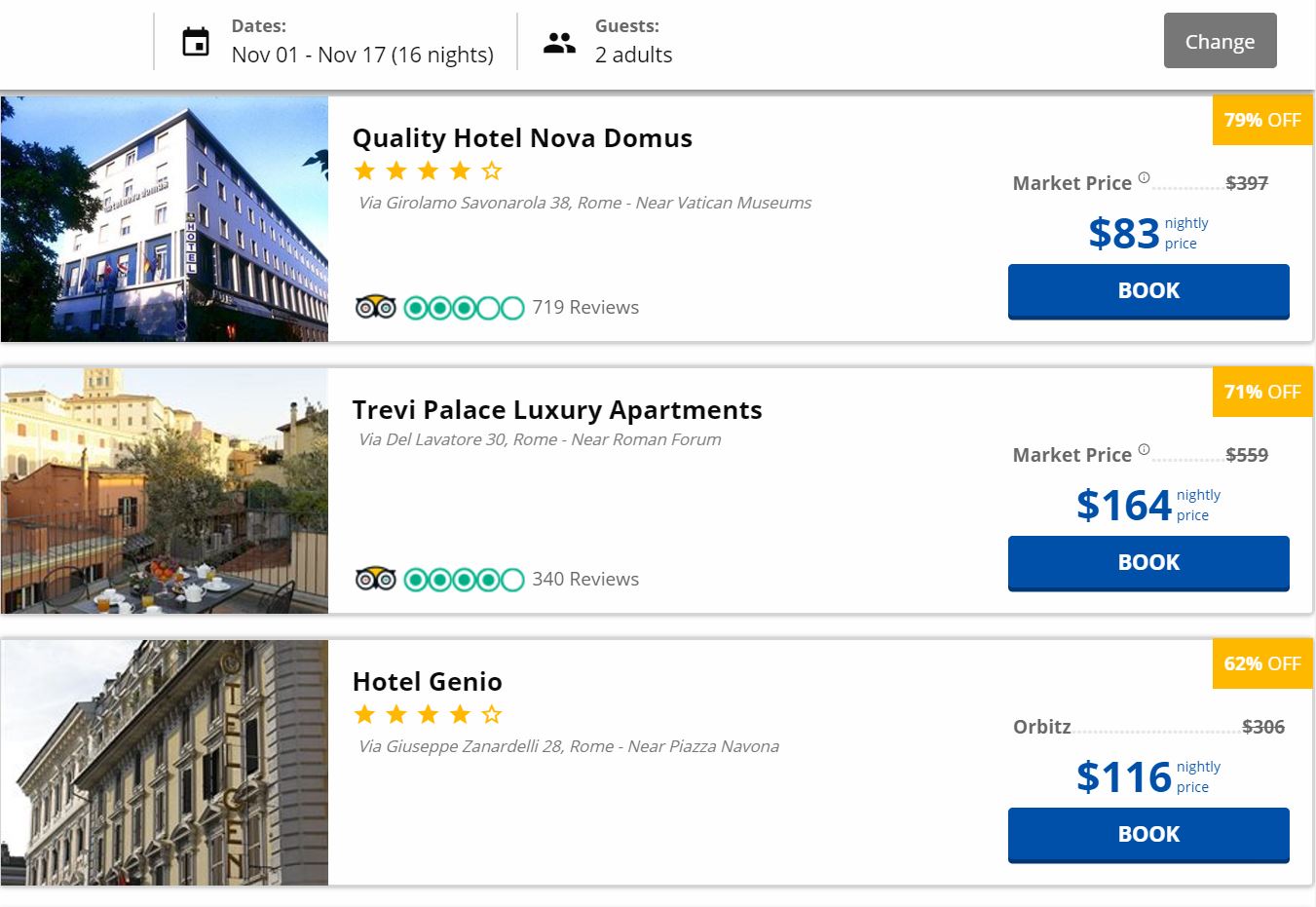View the 340 Reviews for Trevi Palace
The image size is (1316, 907).
(x=584, y=580)
